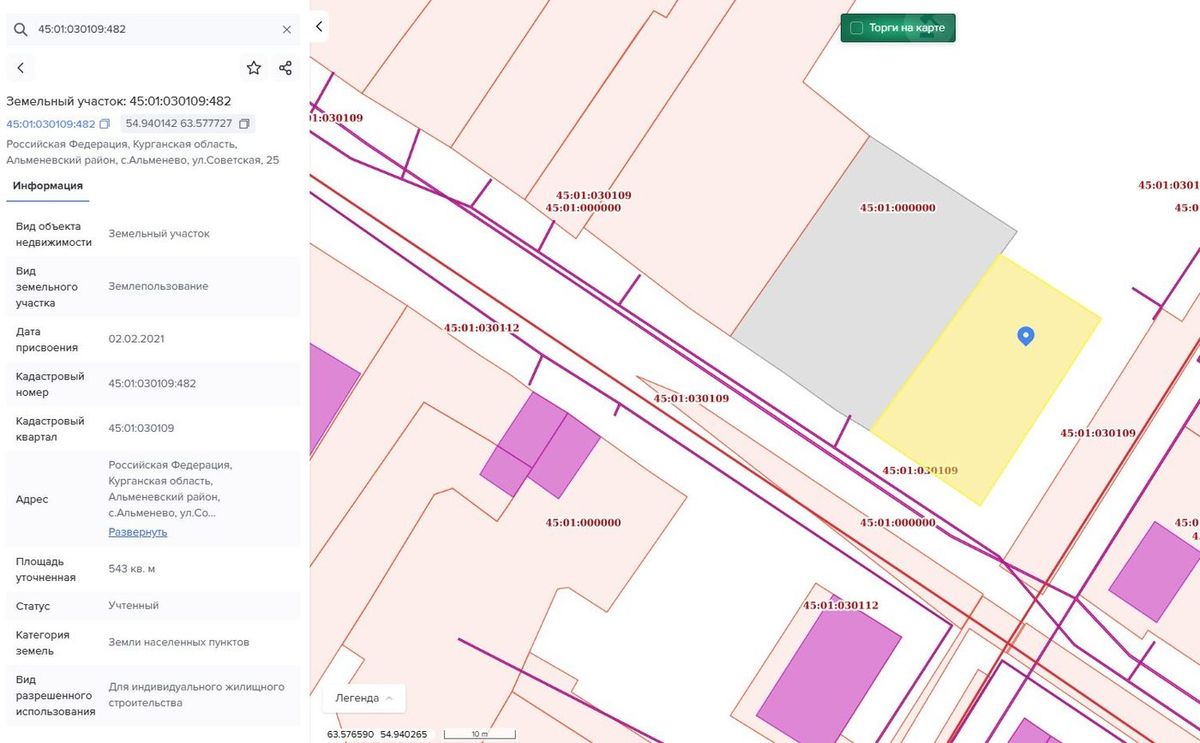The width and height of the screenshot is (1200, 743).
Task: Click the coordinates chip 54.940142 63.577727
Action: tap(188, 124)
